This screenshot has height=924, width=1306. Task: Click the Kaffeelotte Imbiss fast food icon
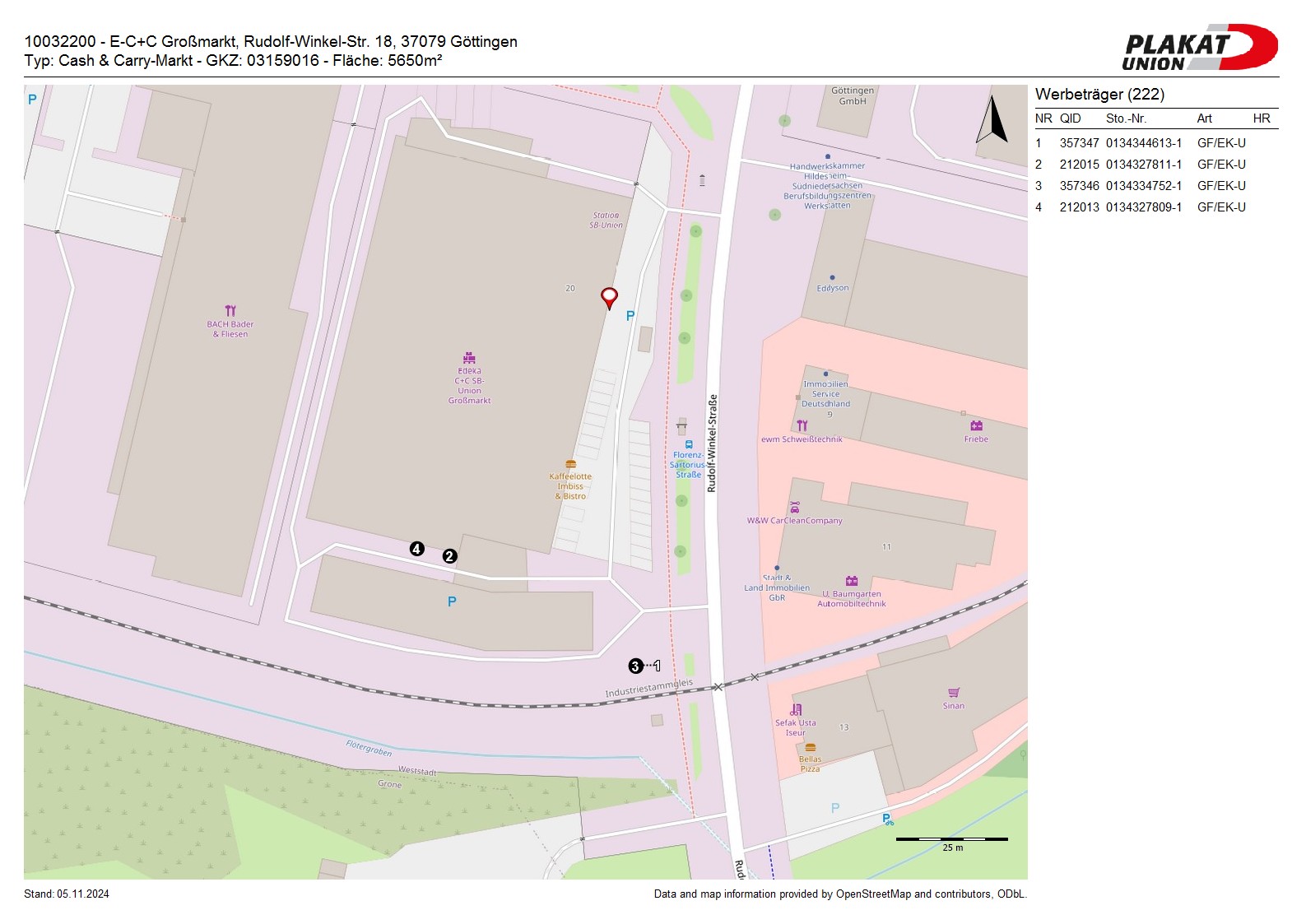tap(570, 464)
